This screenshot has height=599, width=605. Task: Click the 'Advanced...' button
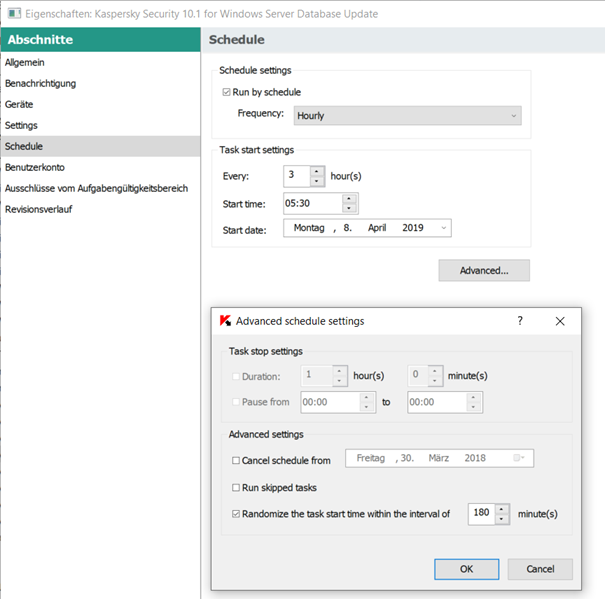[x=483, y=270]
